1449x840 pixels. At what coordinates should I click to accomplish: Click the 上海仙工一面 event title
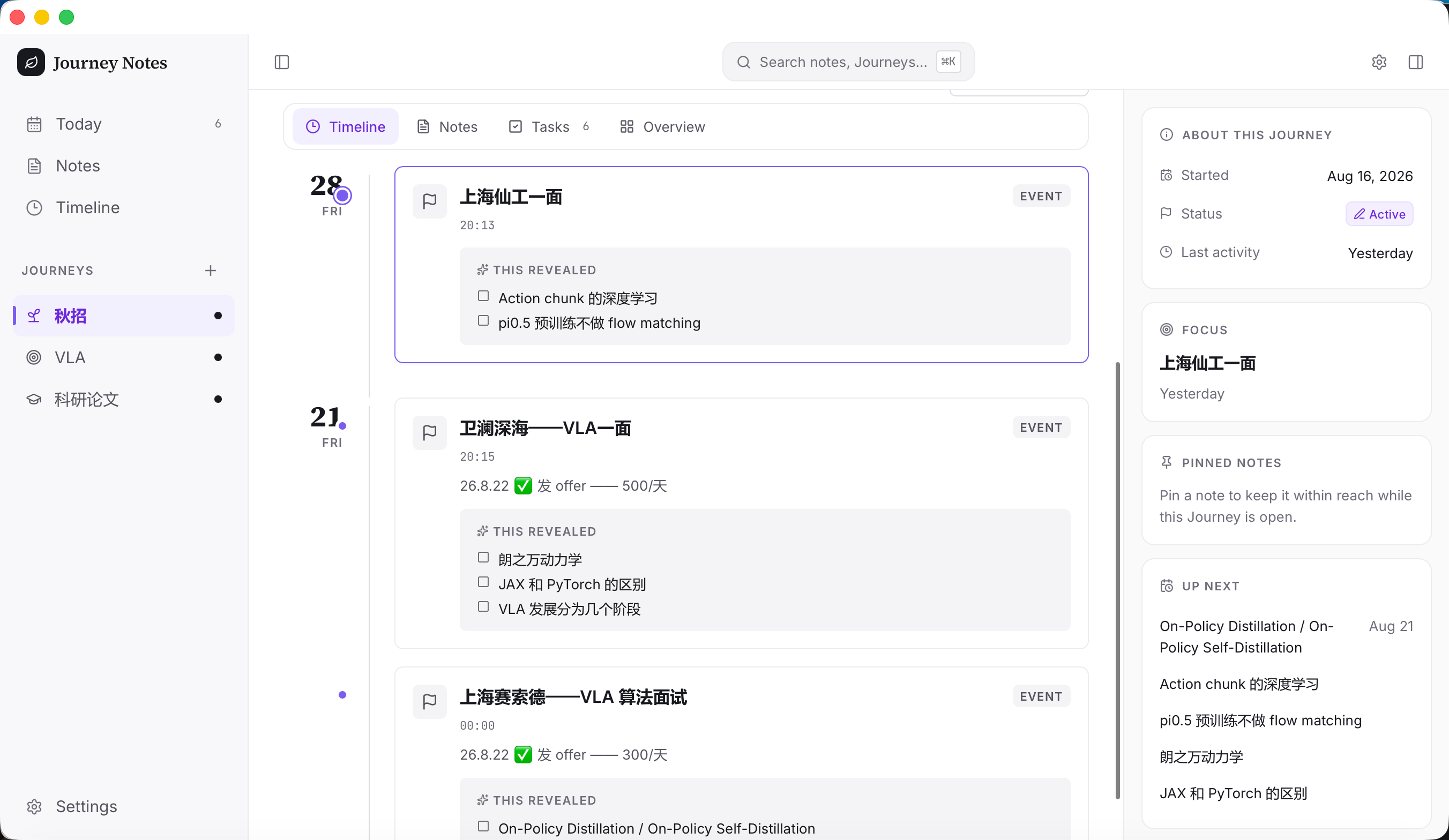[511, 197]
